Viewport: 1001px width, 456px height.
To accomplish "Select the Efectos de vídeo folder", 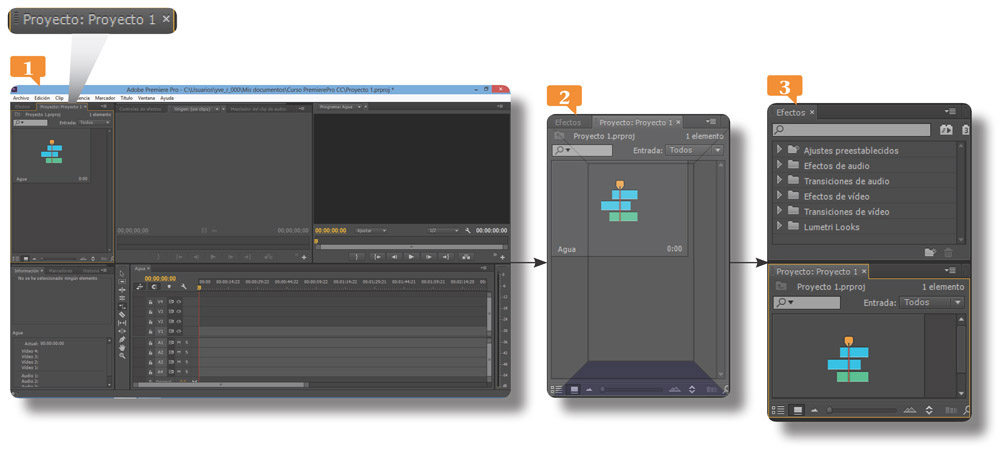I will 836,197.
